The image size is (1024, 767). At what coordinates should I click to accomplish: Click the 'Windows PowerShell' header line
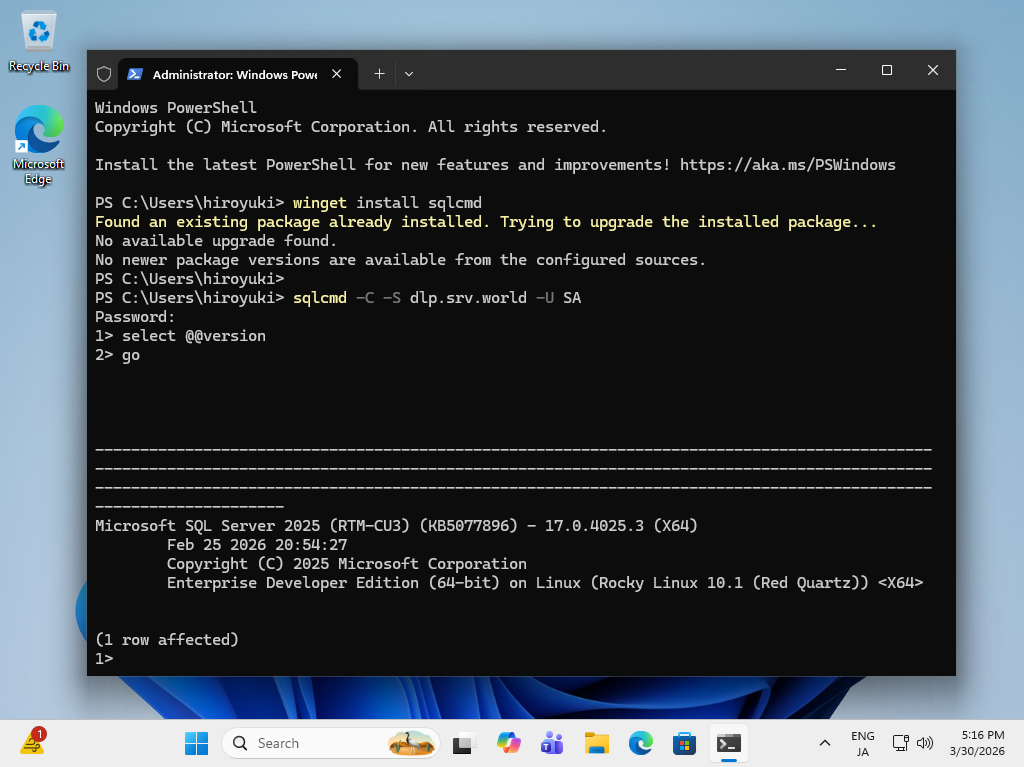[x=176, y=108]
